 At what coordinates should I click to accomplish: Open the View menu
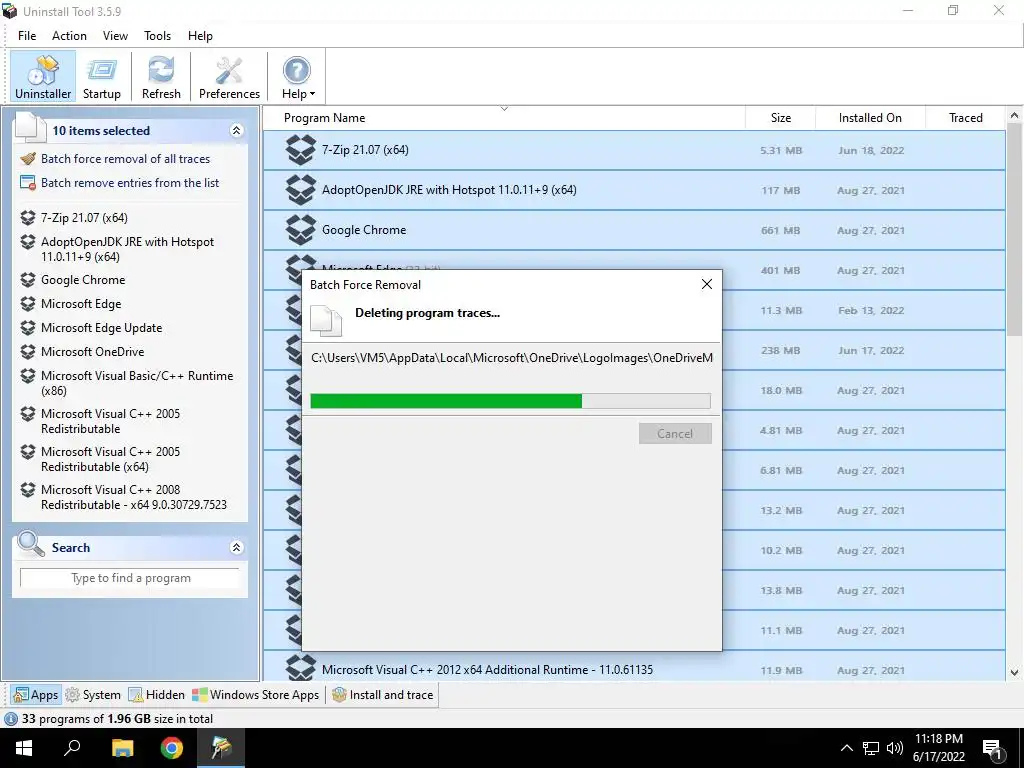coord(115,36)
